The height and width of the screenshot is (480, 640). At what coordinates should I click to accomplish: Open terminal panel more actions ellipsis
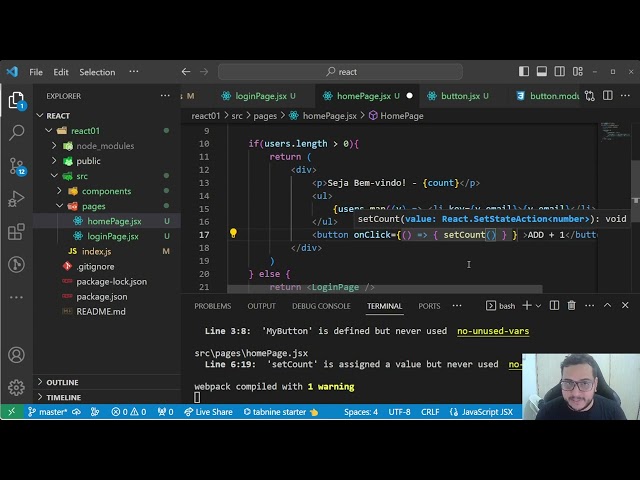tap(589, 305)
